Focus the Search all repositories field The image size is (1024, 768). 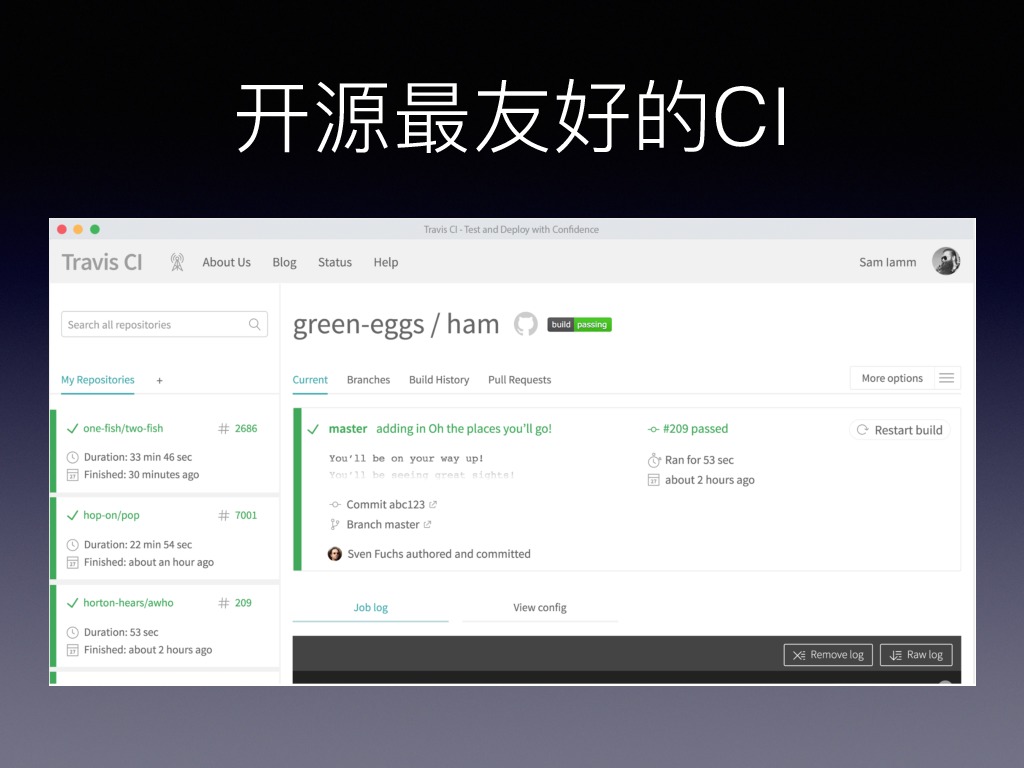click(165, 325)
